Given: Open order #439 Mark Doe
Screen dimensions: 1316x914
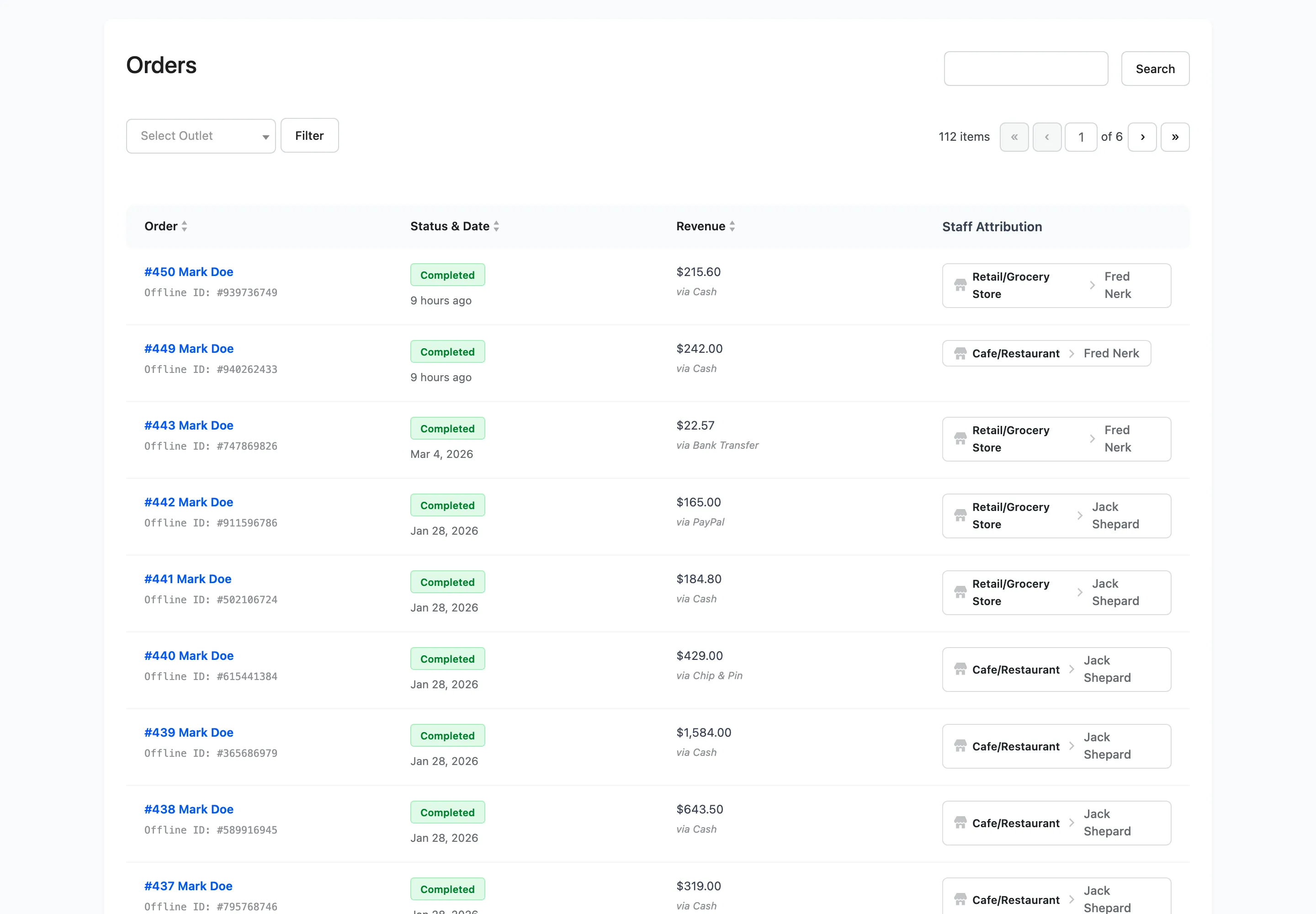Looking at the screenshot, I should coord(188,733).
